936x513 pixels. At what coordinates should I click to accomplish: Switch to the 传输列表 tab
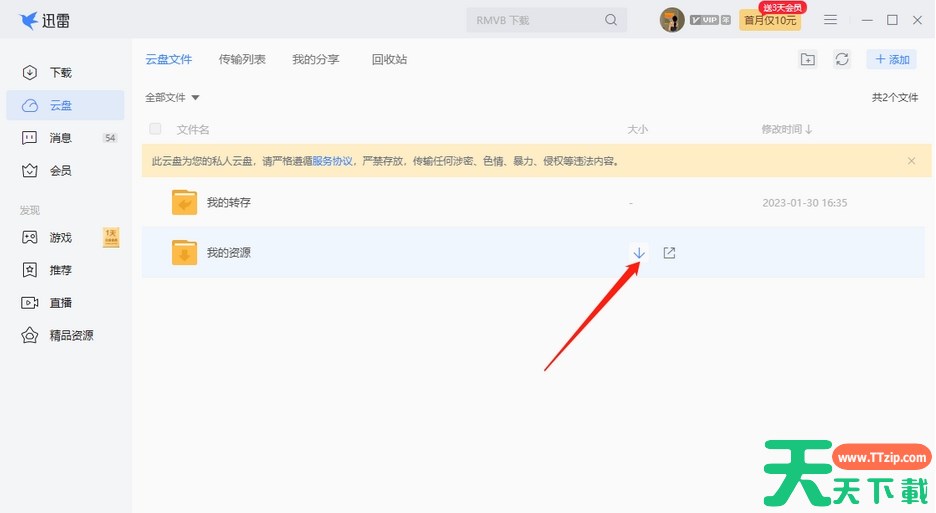[242, 60]
